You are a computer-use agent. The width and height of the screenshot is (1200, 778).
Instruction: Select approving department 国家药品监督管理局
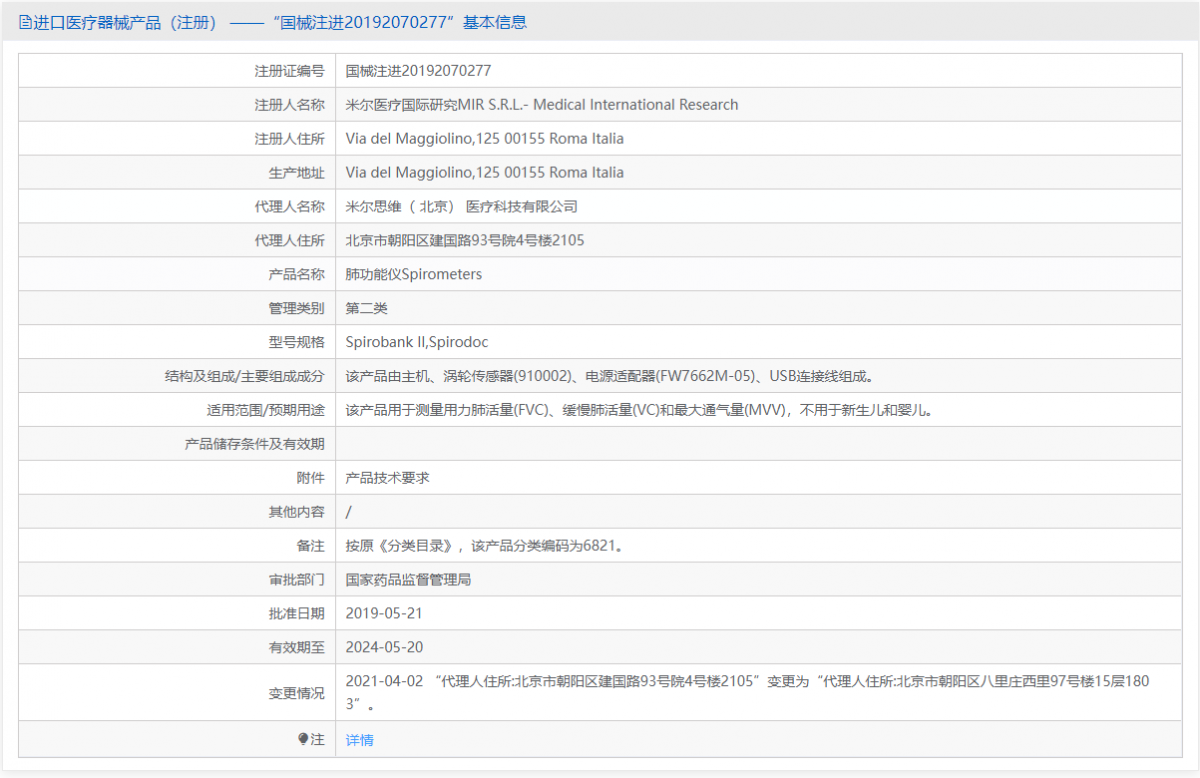tap(408, 580)
